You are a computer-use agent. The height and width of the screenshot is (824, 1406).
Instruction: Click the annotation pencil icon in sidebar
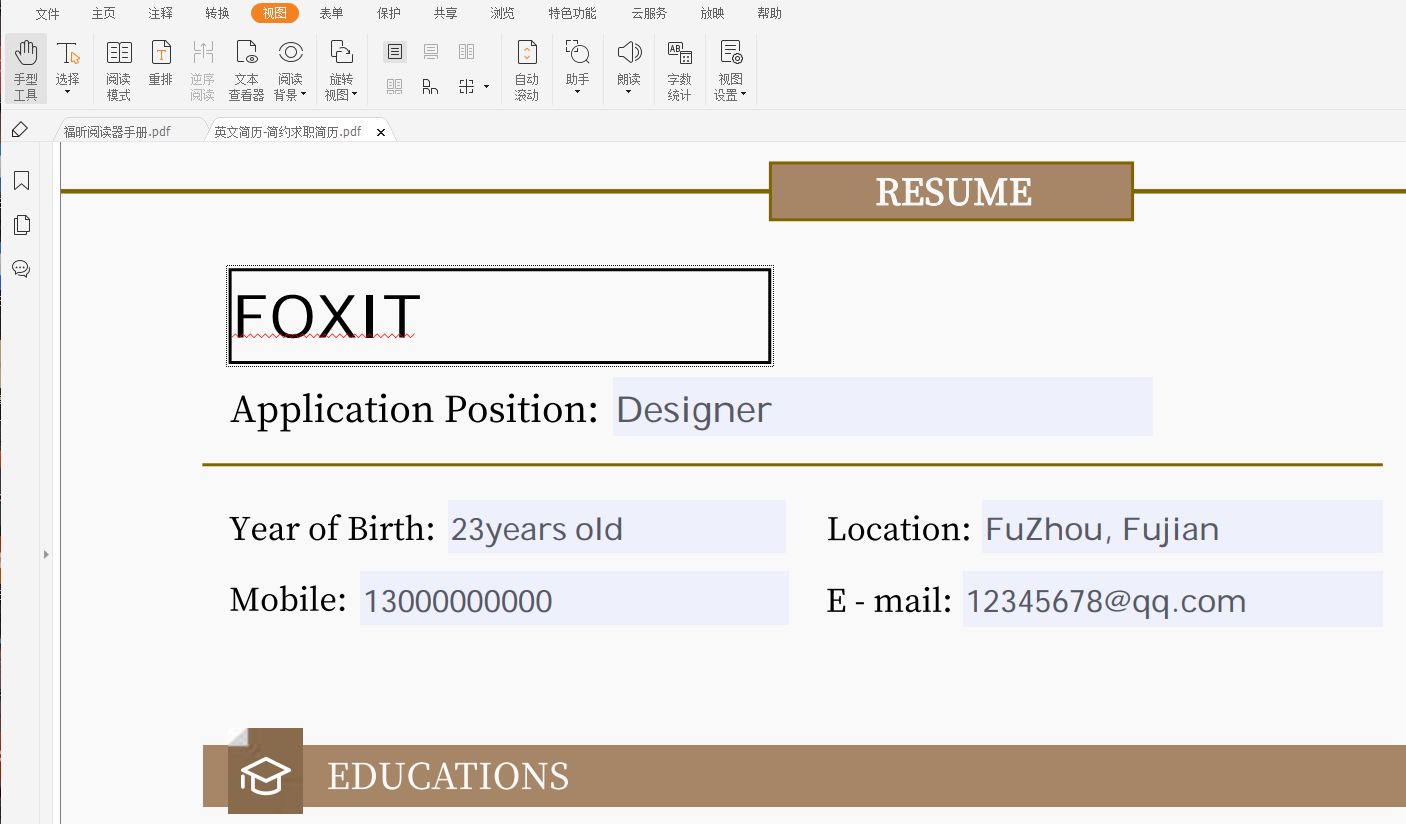pos(19,129)
